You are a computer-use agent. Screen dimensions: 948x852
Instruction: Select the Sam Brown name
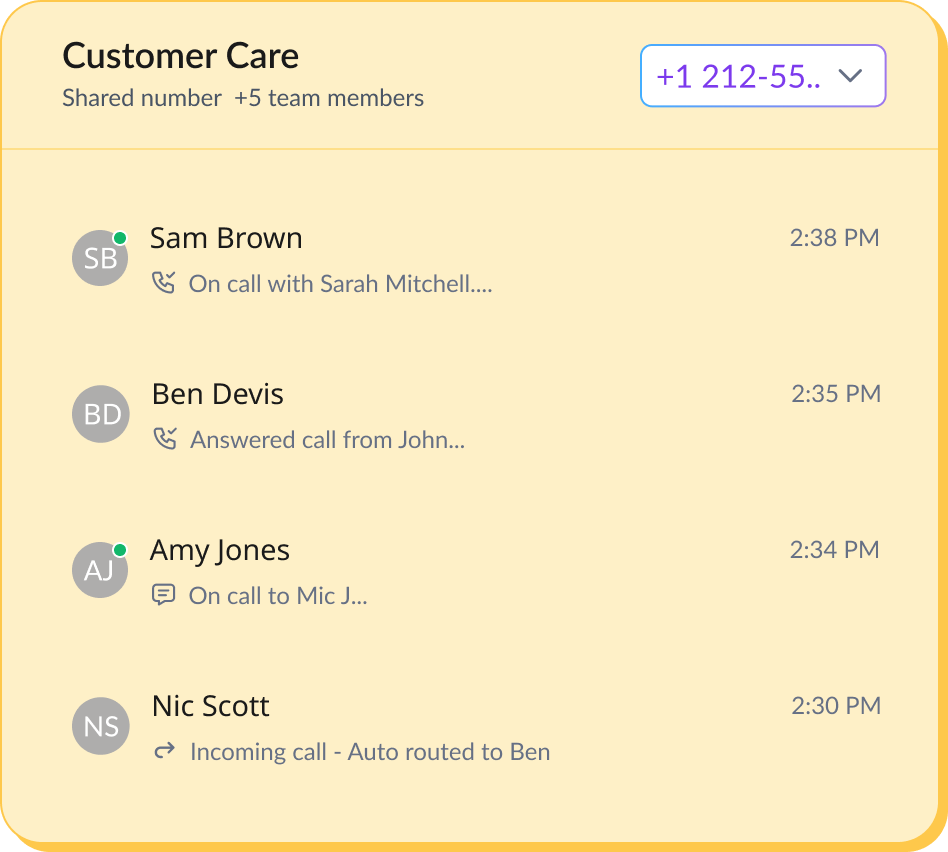pos(226,238)
